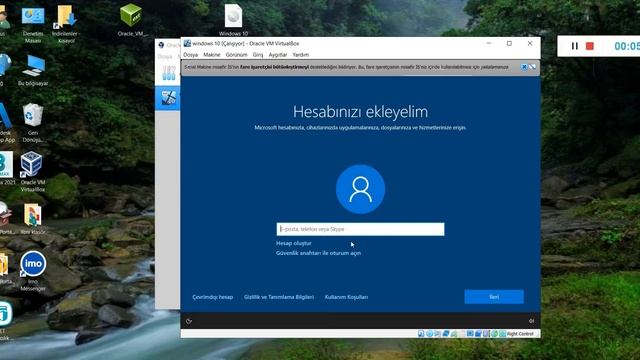The width and height of the screenshot is (640, 360).
Task: Click the e-posta, telefon veya Skype field
Action: coord(360,229)
